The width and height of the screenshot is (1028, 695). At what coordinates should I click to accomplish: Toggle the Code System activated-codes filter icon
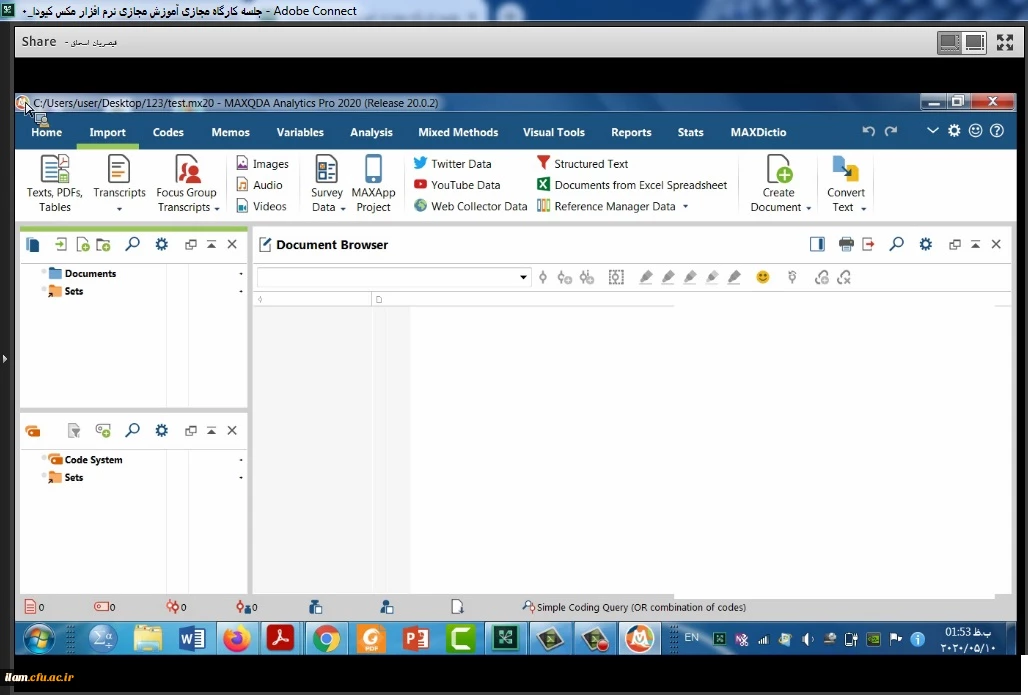click(73, 431)
